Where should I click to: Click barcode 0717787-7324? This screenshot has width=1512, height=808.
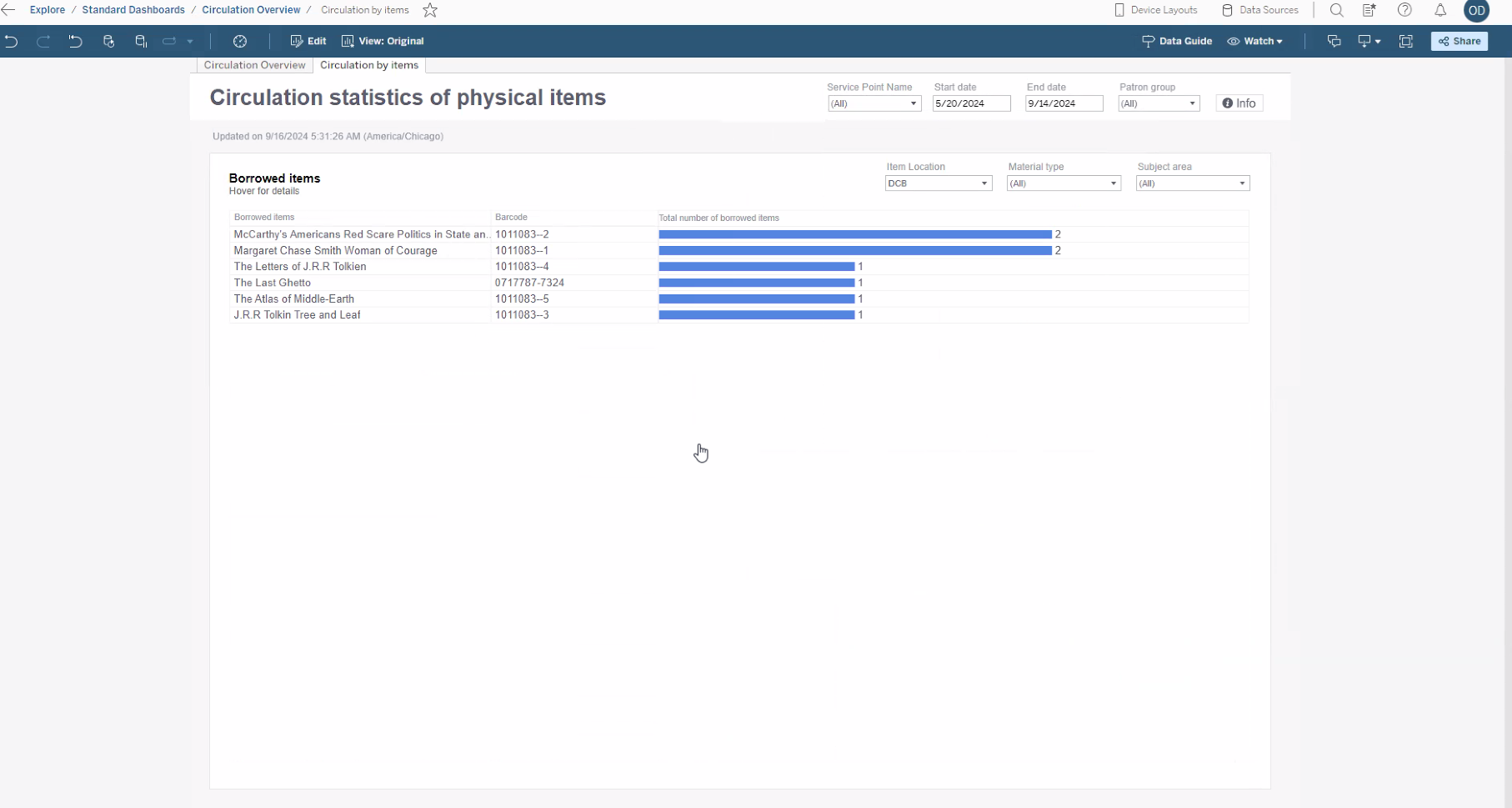[529, 283]
